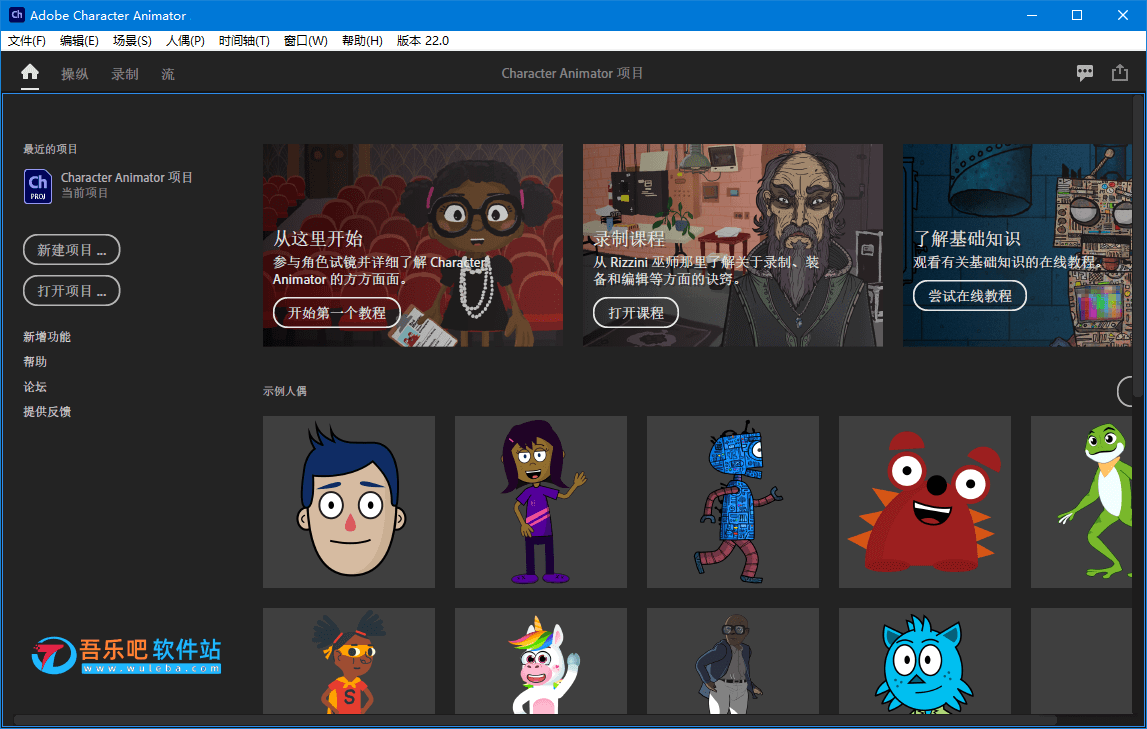This screenshot has width=1147, height=729.
Task: Open the 窗口(W) menu
Action: (306, 41)
